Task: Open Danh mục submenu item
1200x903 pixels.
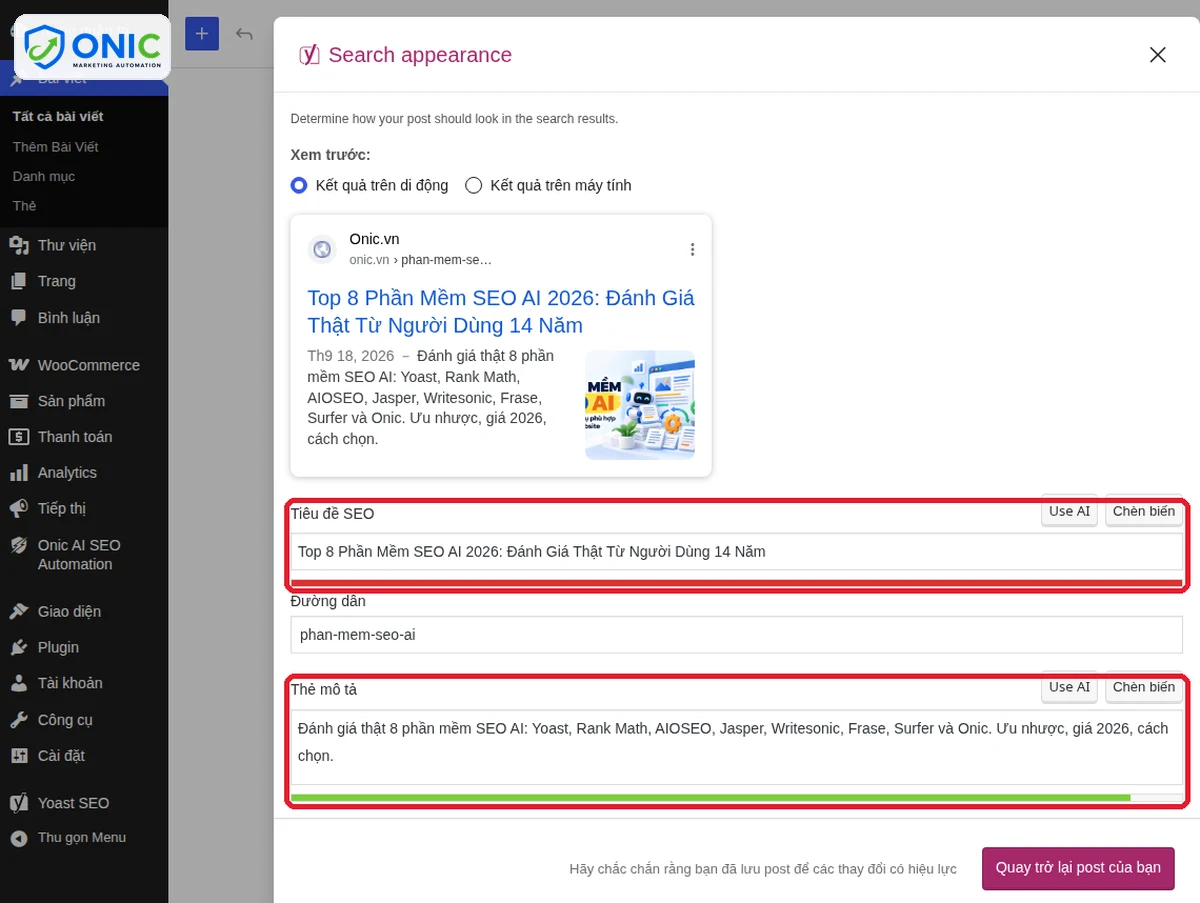Action: (43, 176)
